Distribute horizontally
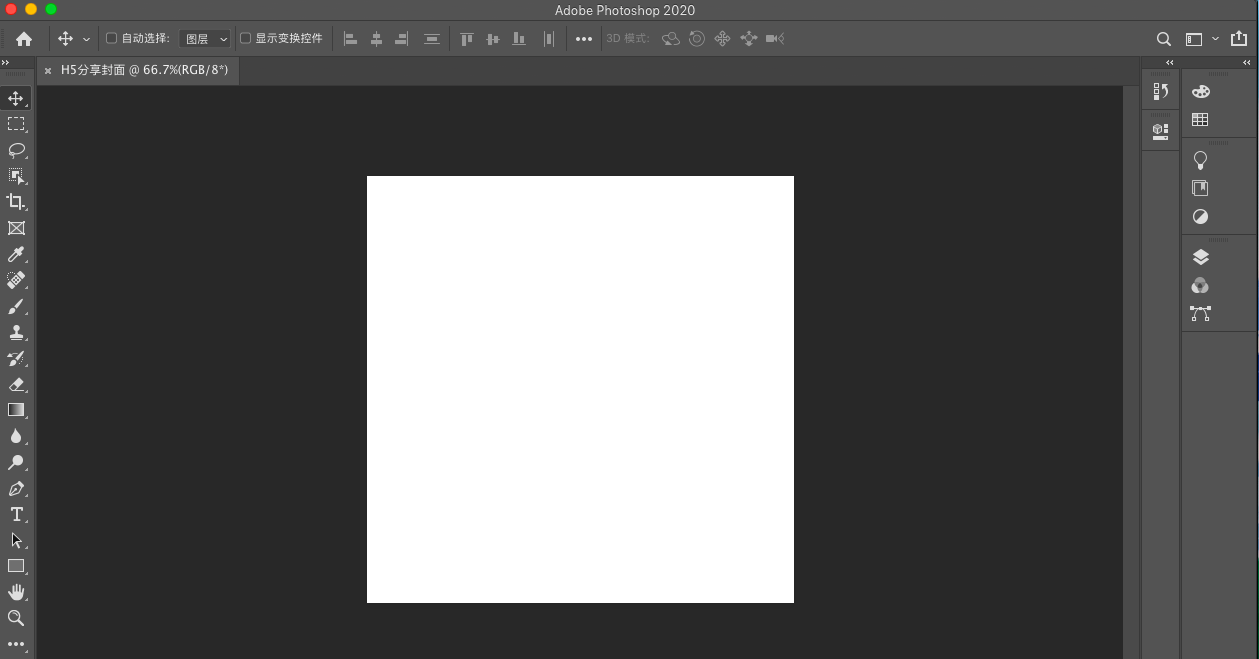Viewport: 1259px width, 659px height. 548,39
